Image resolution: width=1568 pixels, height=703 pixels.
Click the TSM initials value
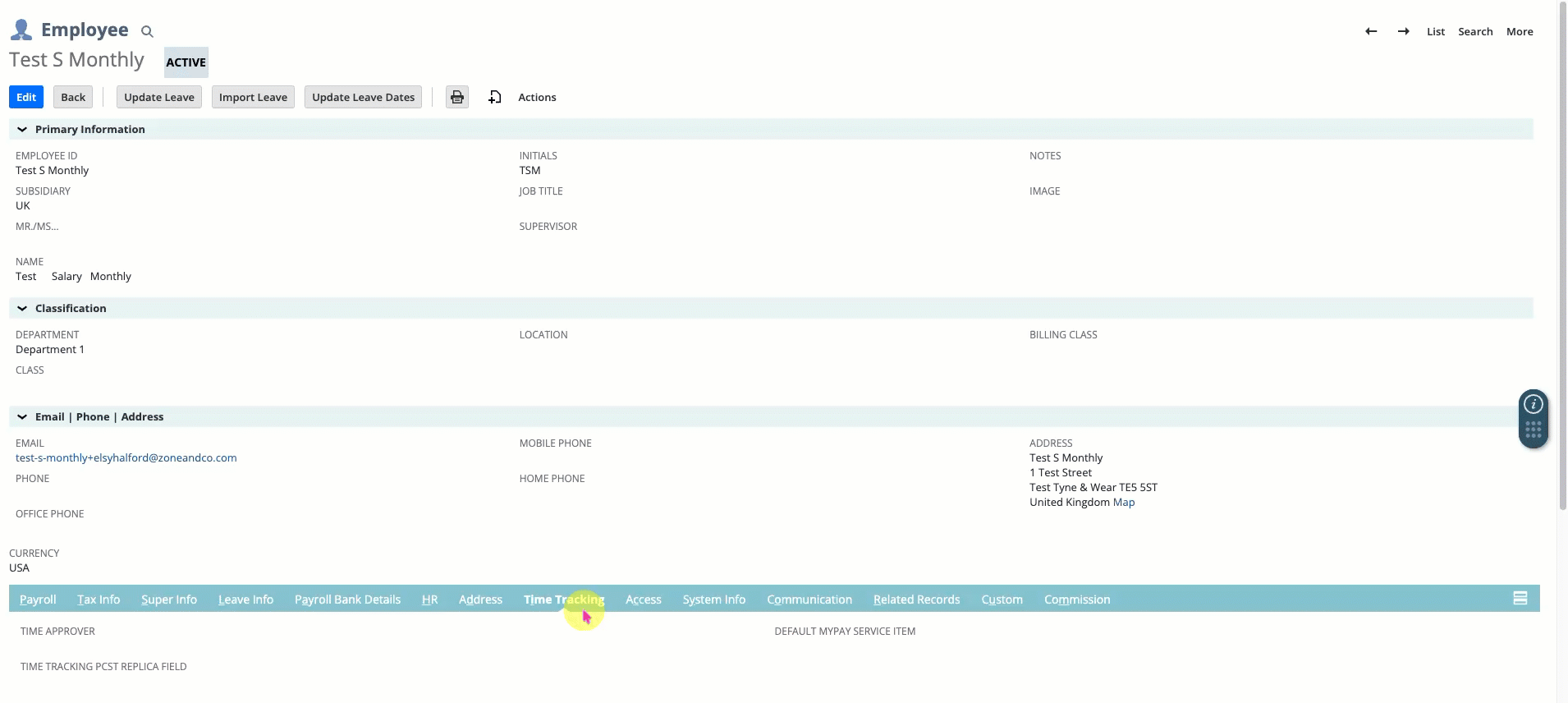(530, 170)
